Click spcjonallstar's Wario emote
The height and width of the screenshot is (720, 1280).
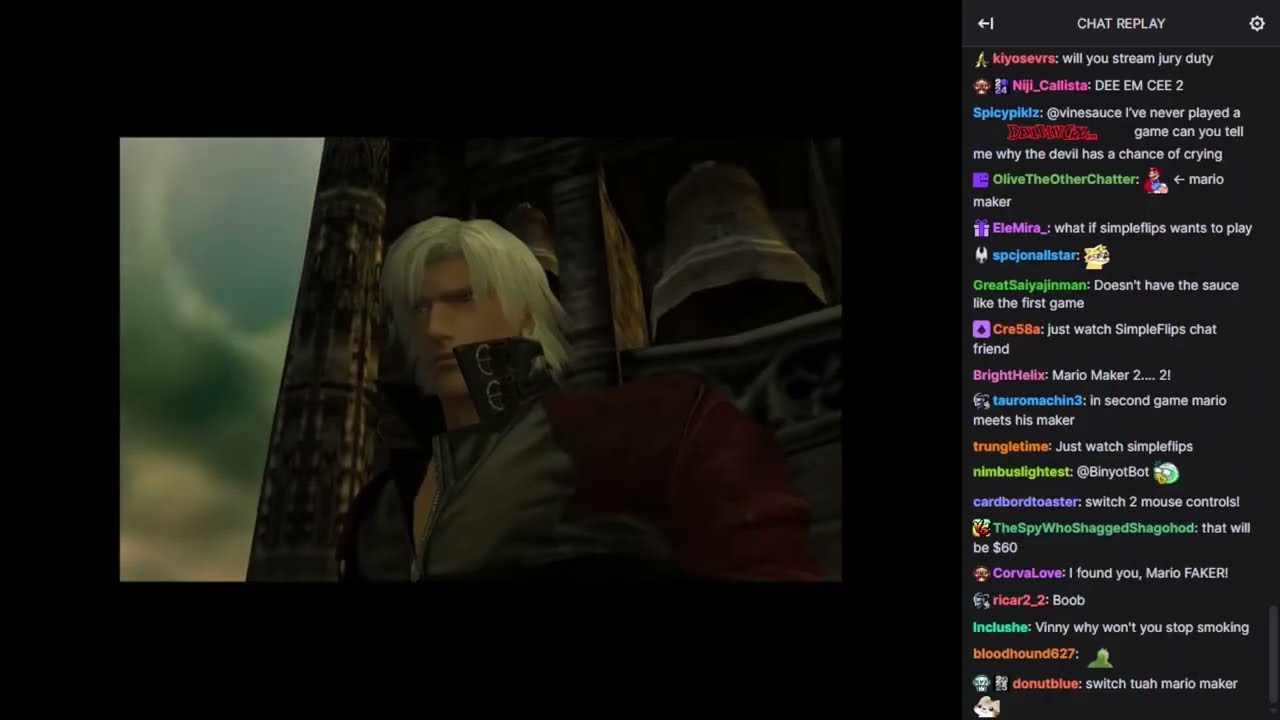click(x=1097, y=256)
